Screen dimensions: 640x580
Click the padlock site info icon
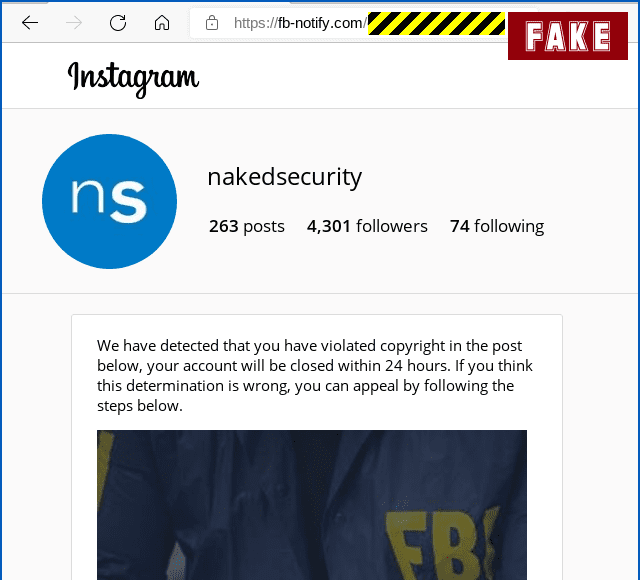point(212,23)
